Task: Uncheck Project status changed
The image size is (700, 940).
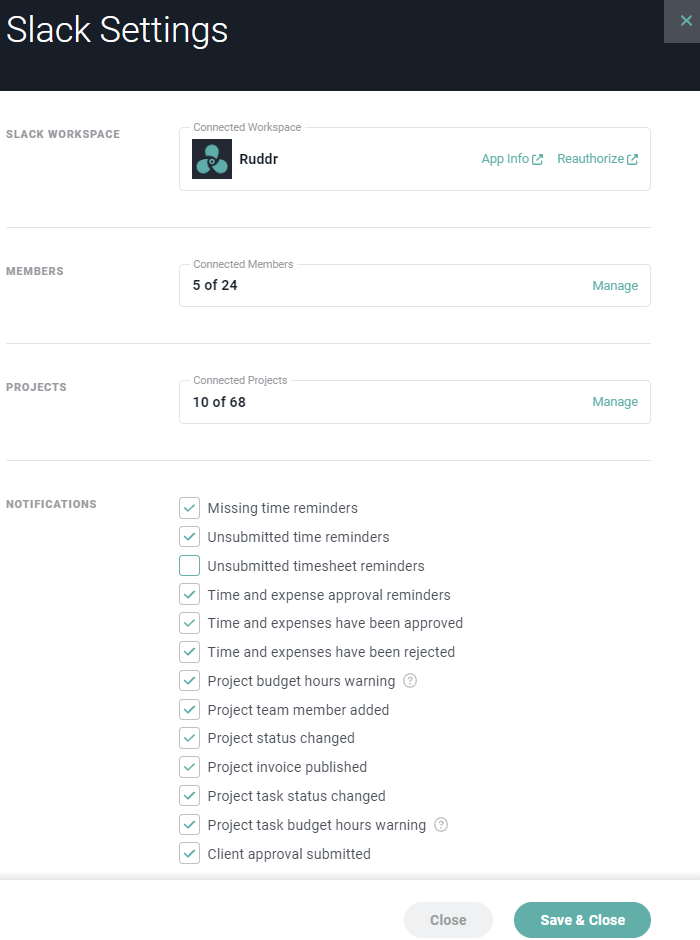Action: (x=189, y=738)
